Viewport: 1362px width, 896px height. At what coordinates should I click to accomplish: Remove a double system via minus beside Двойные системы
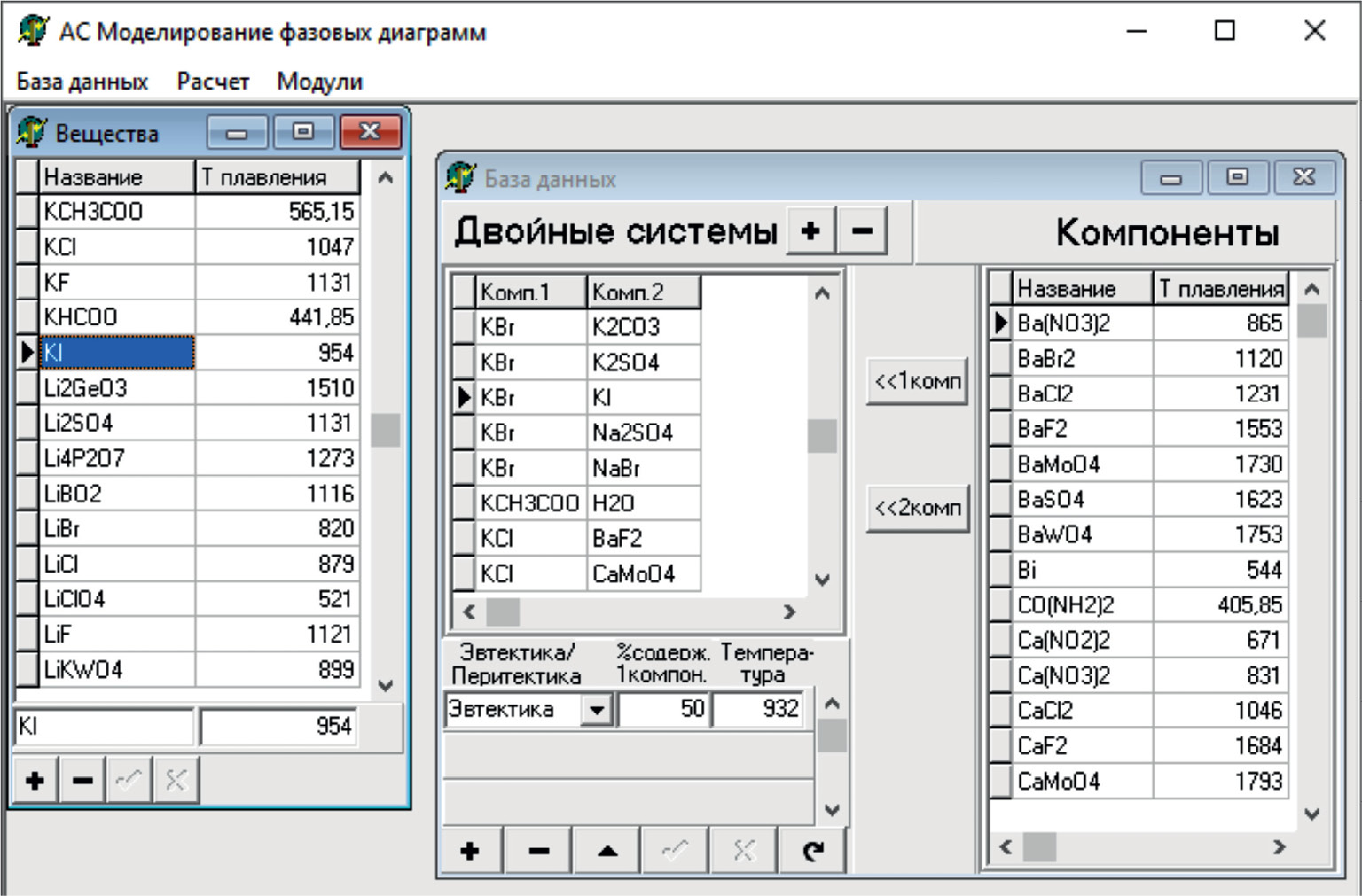[x=862, y=231]
